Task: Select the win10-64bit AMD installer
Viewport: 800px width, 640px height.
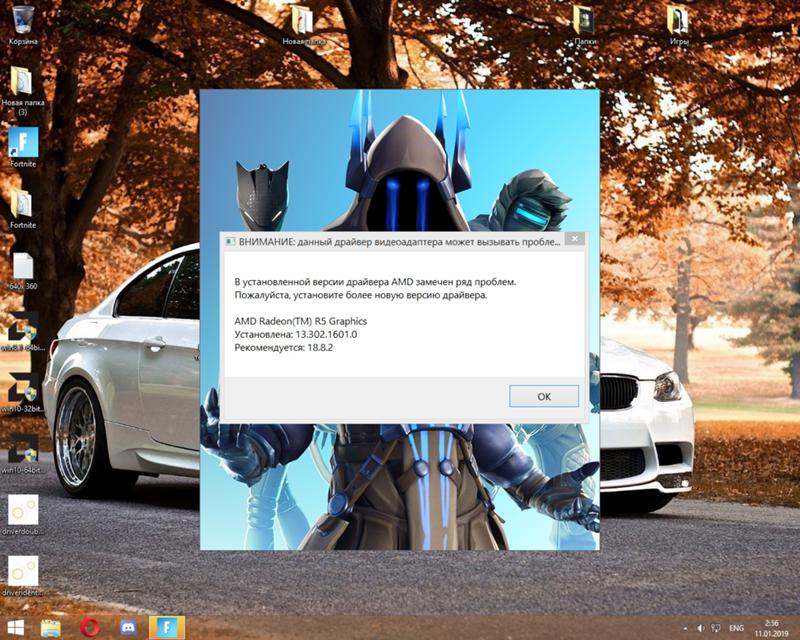Action: 23,454
